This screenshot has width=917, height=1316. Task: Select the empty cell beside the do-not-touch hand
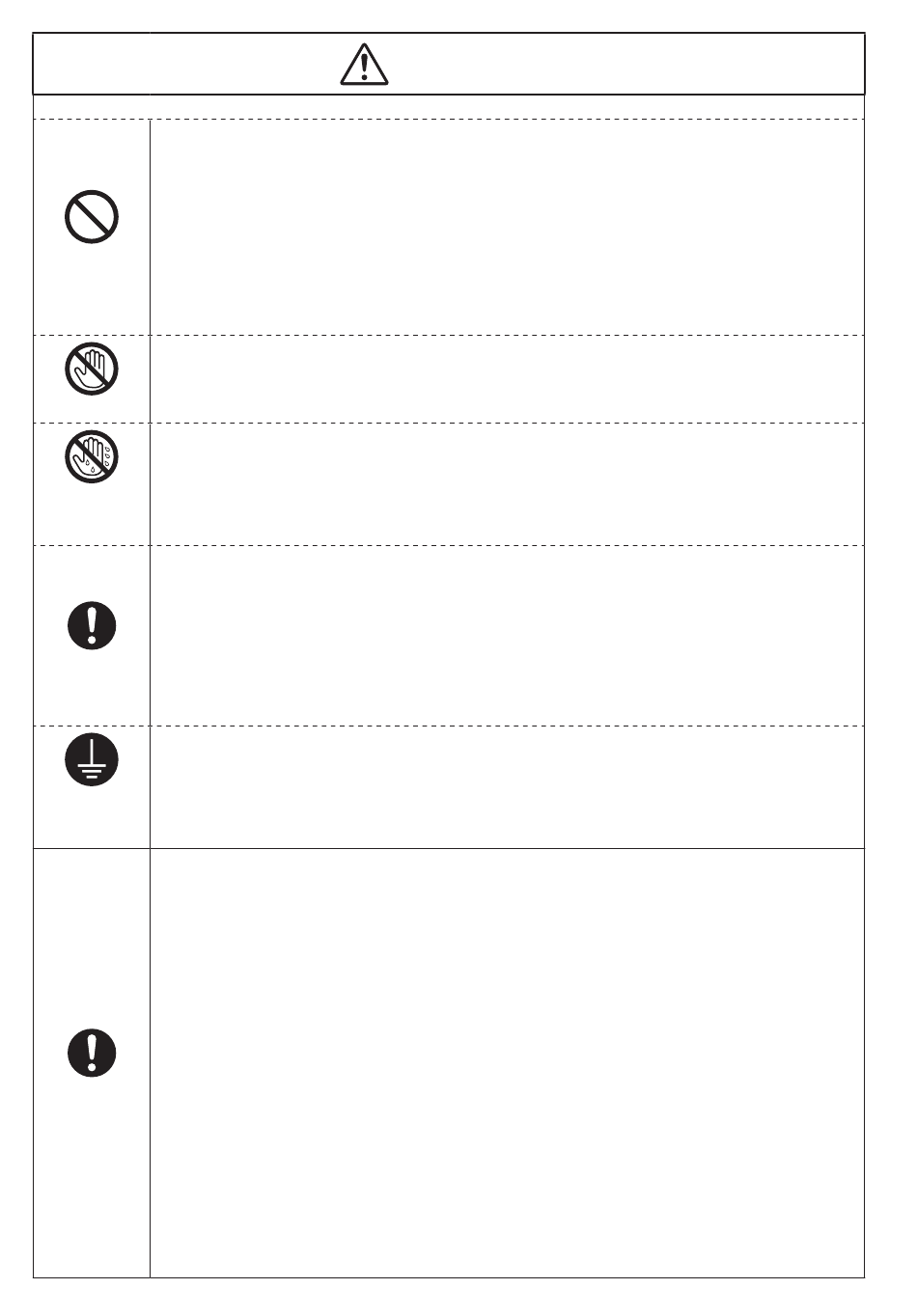tap(507, 378)
